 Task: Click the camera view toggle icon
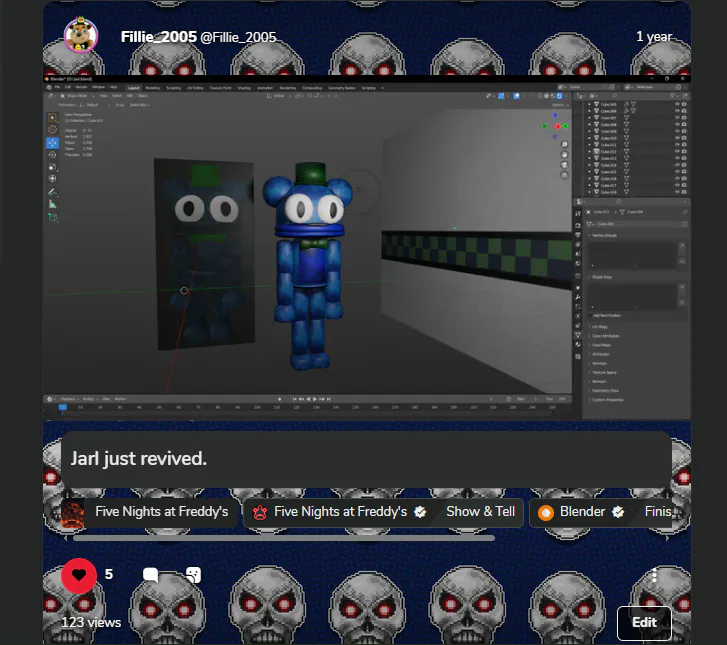pos(564,165)
